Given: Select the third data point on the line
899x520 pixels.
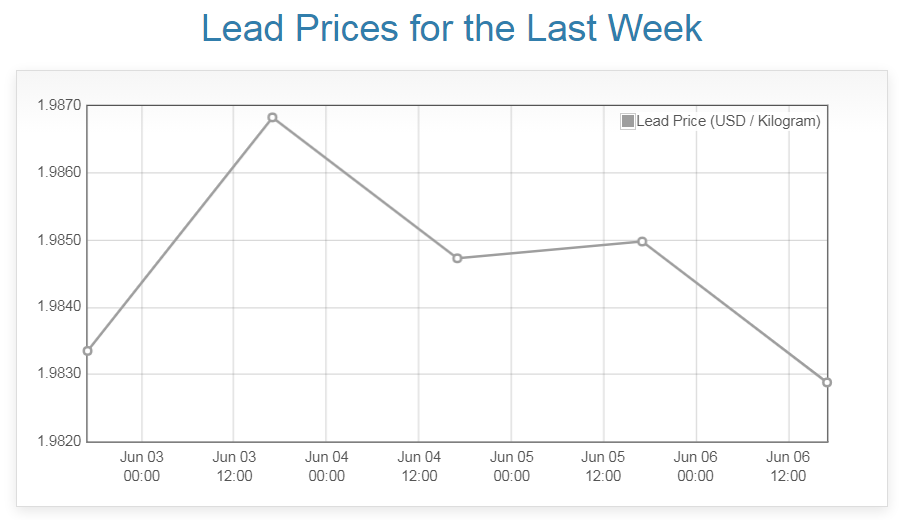Looking at the screenshot, I should click(457, 258).
